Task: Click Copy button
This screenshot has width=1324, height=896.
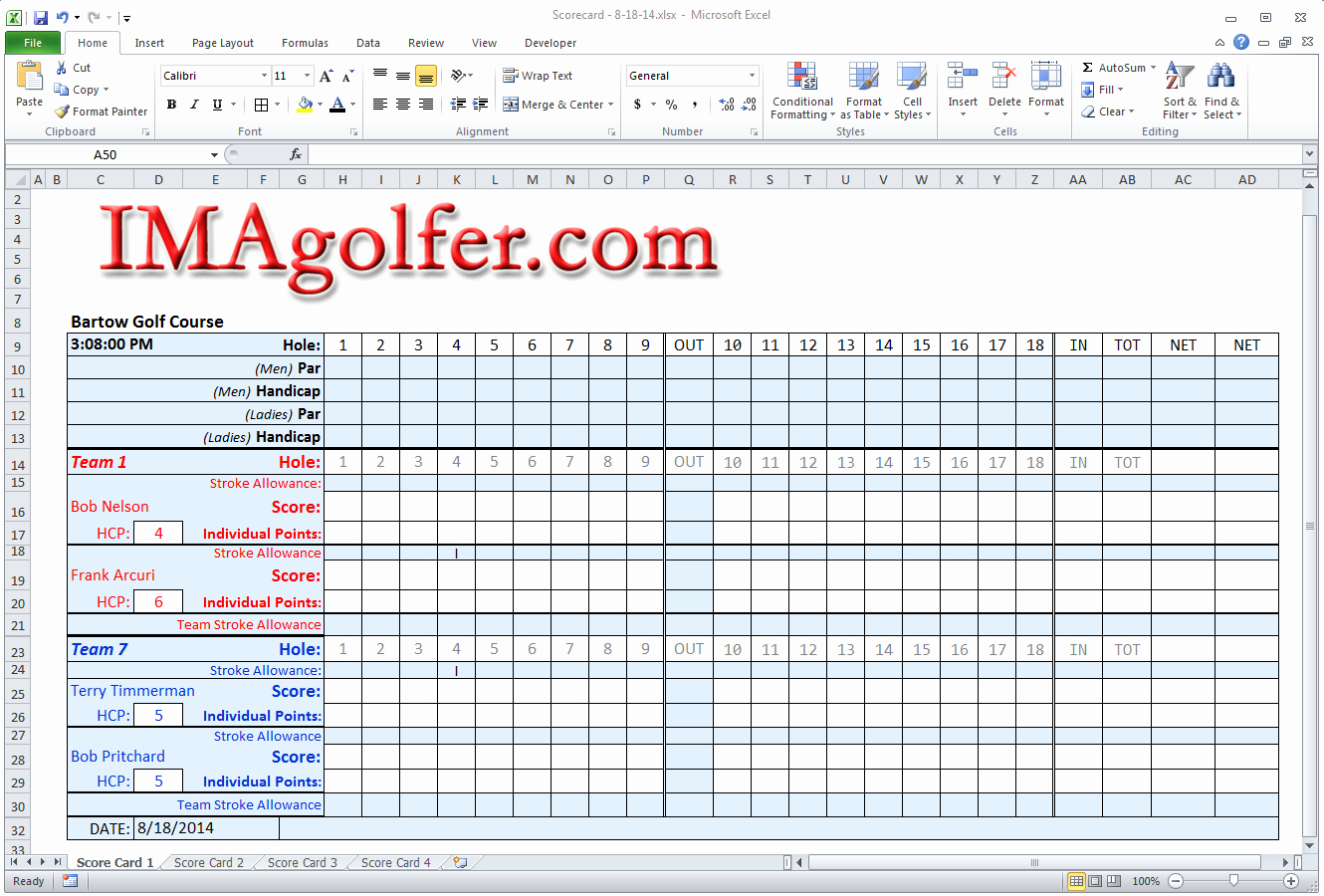Action: pos(80,90)
